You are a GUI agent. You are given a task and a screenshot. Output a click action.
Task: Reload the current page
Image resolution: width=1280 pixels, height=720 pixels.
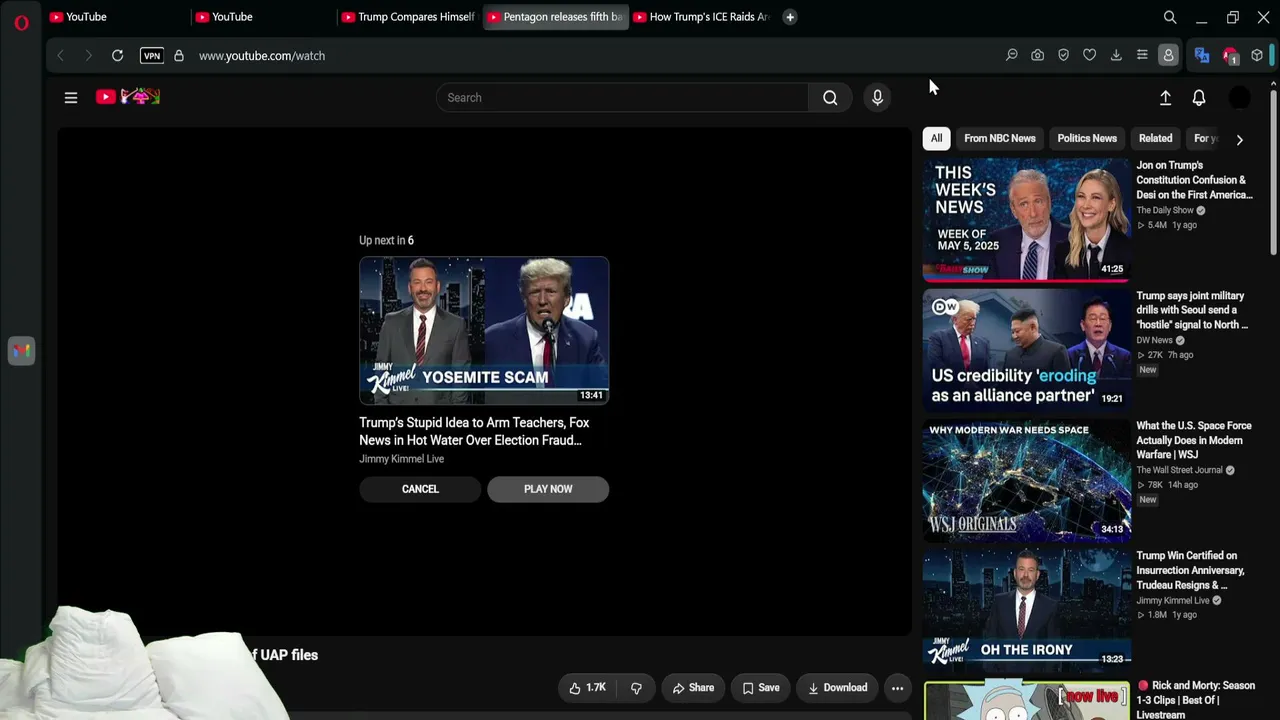(117, 56)
